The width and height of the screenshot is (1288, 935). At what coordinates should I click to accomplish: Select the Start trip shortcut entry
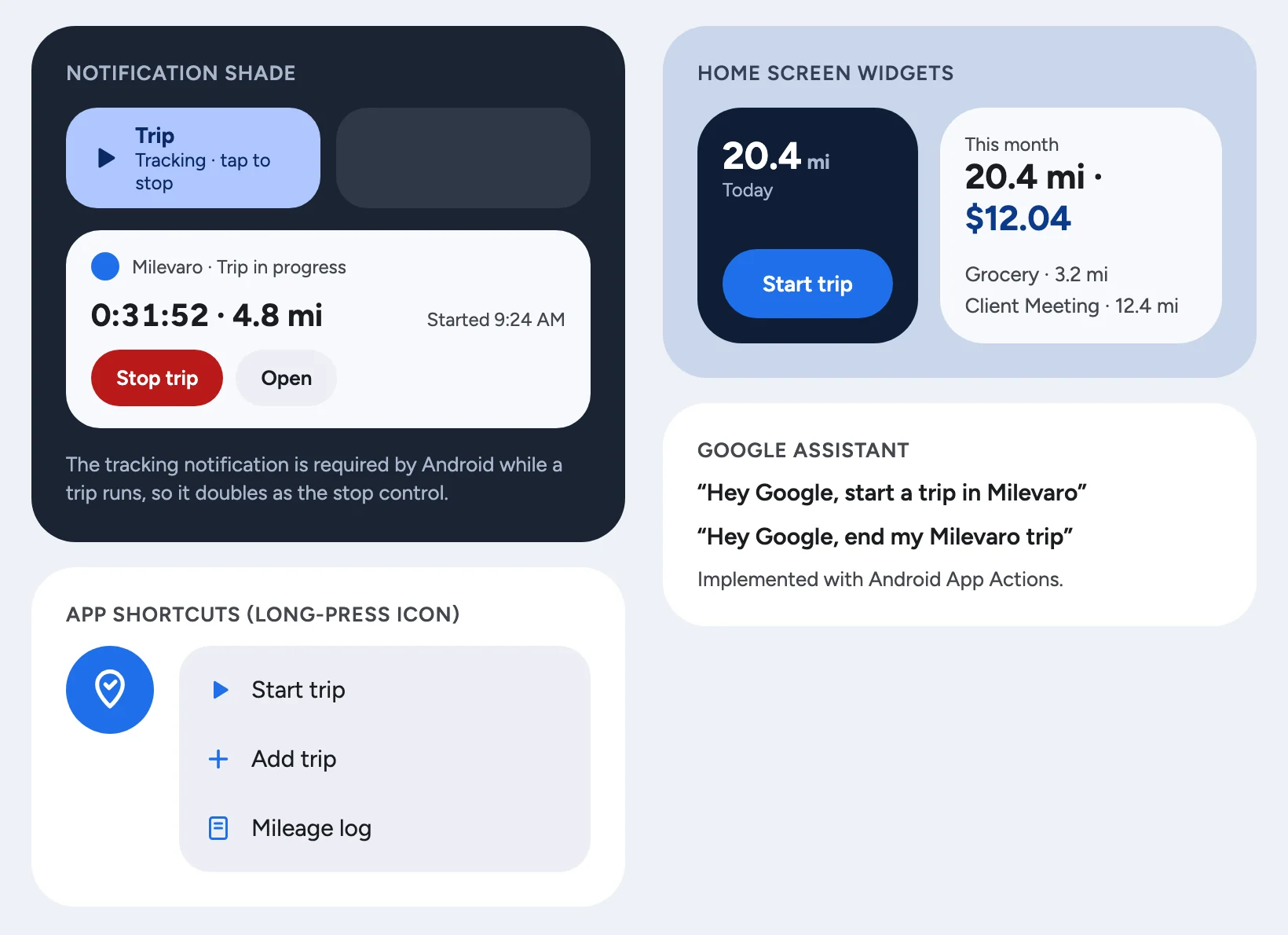coord(385,690)
